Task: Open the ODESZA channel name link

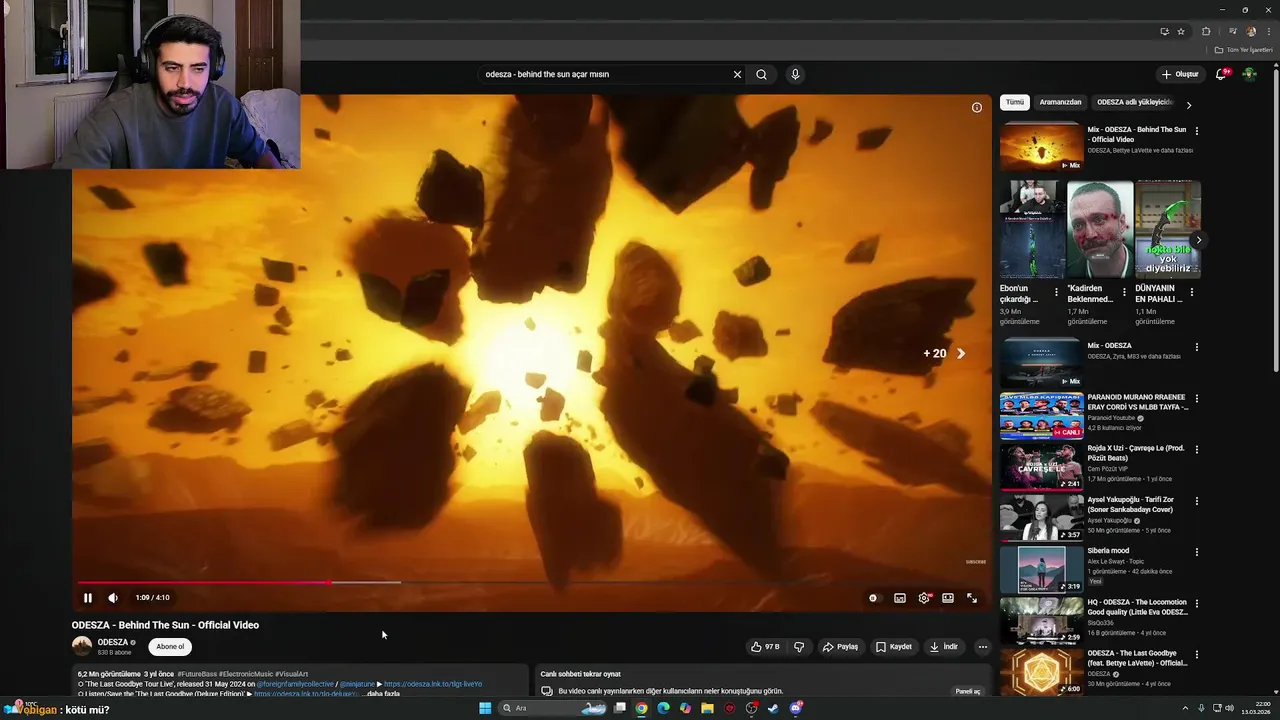Action: click(x=112, y=642)
